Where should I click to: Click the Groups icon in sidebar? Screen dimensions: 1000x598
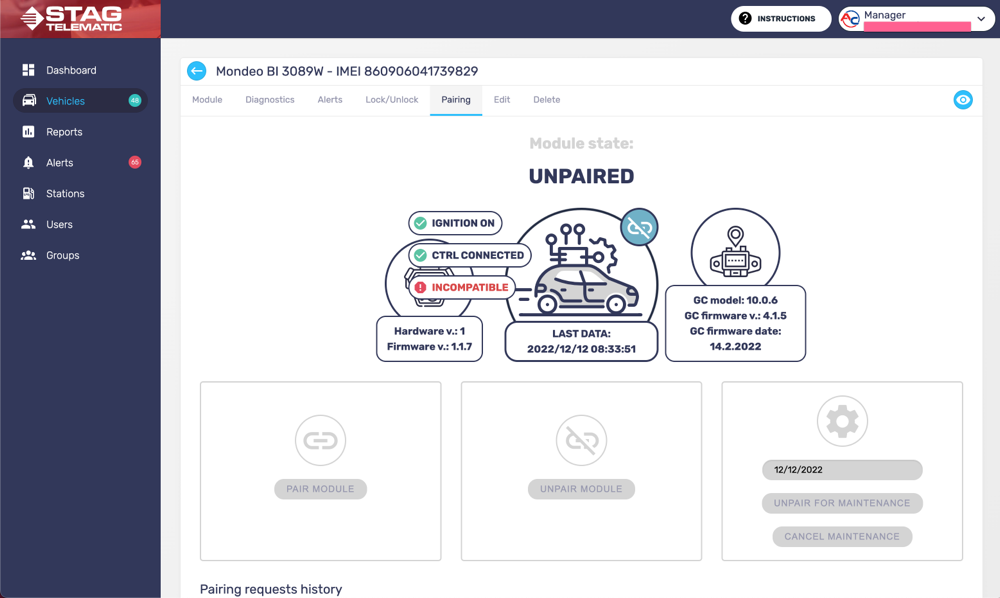(x=28, y=255)
